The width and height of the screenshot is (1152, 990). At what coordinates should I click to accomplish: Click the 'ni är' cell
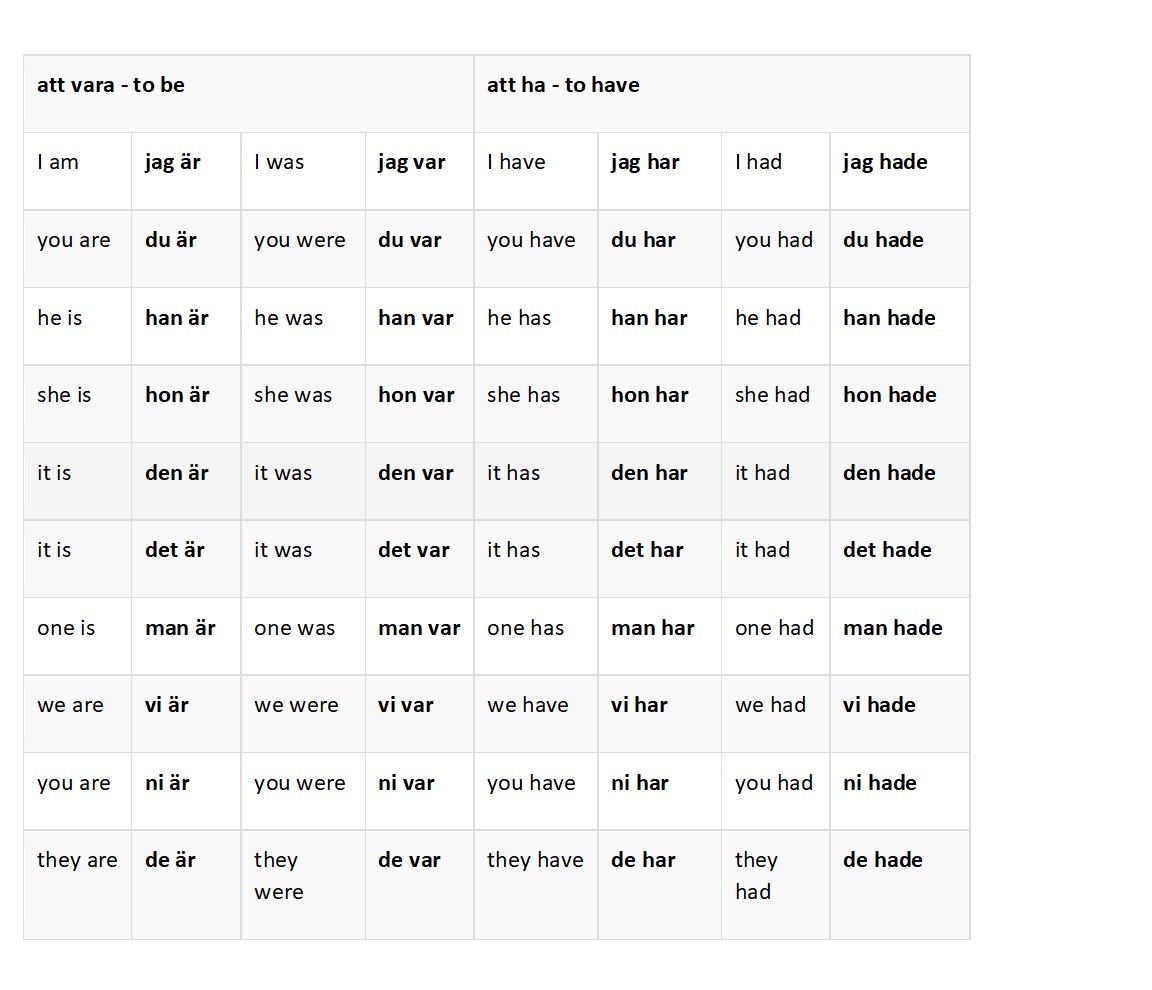click(186, 791)
